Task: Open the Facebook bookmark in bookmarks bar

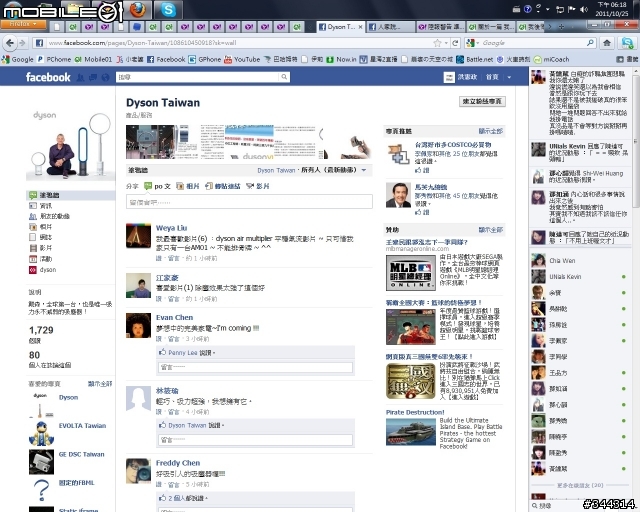Action: [166, 59]
